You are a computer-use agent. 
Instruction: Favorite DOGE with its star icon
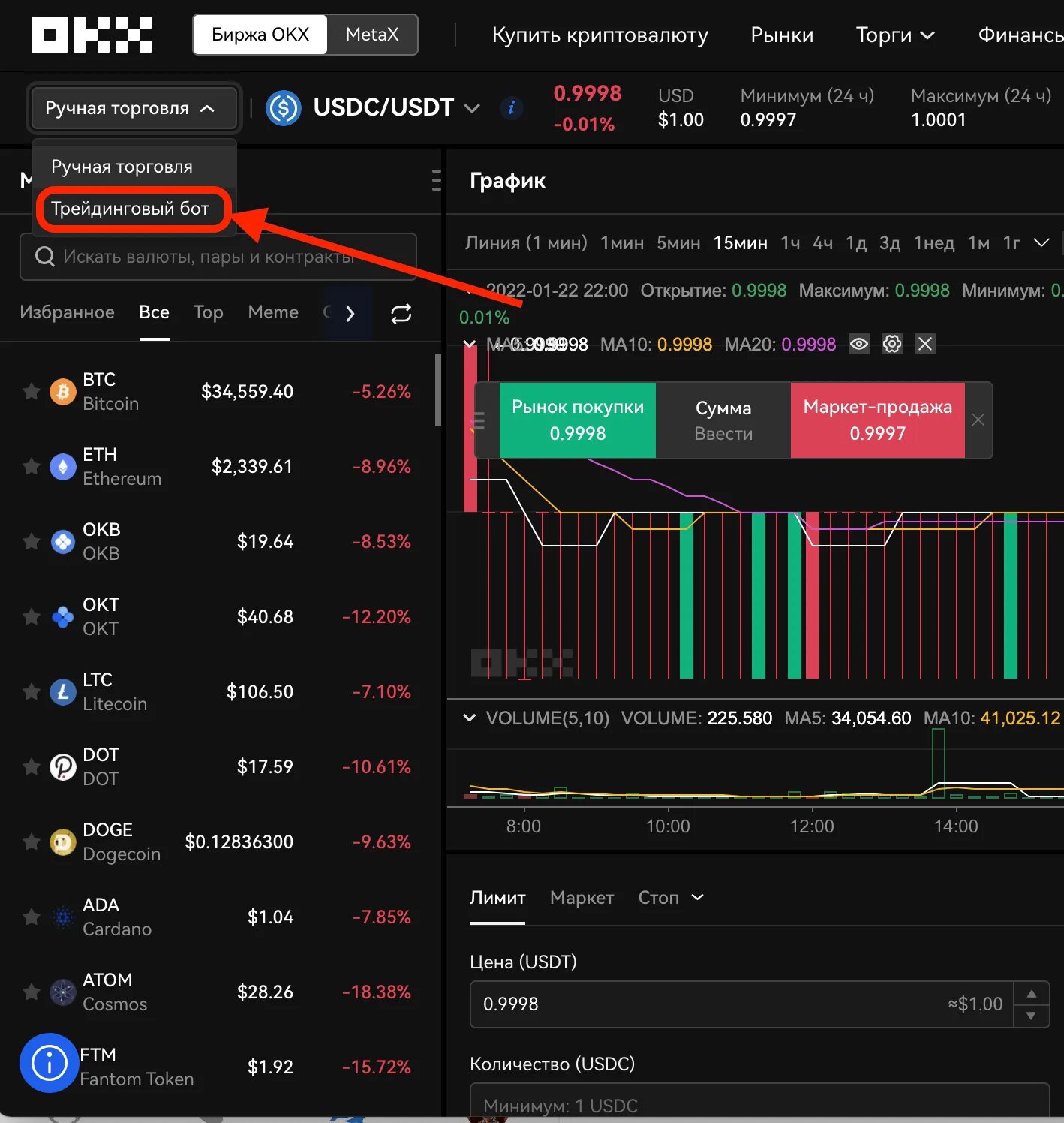(31, 841)
